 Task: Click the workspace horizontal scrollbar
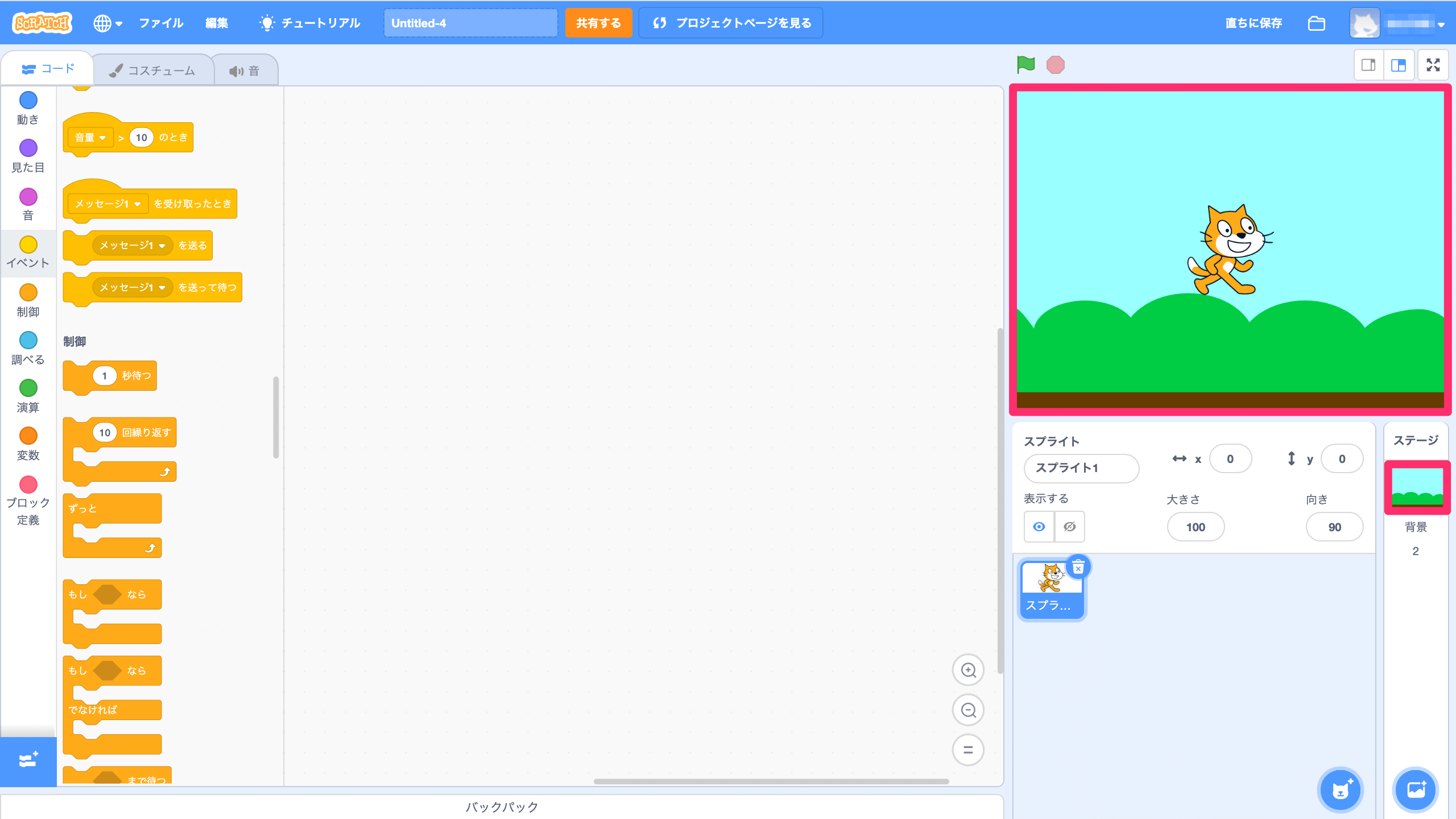(x=771, y=781)
